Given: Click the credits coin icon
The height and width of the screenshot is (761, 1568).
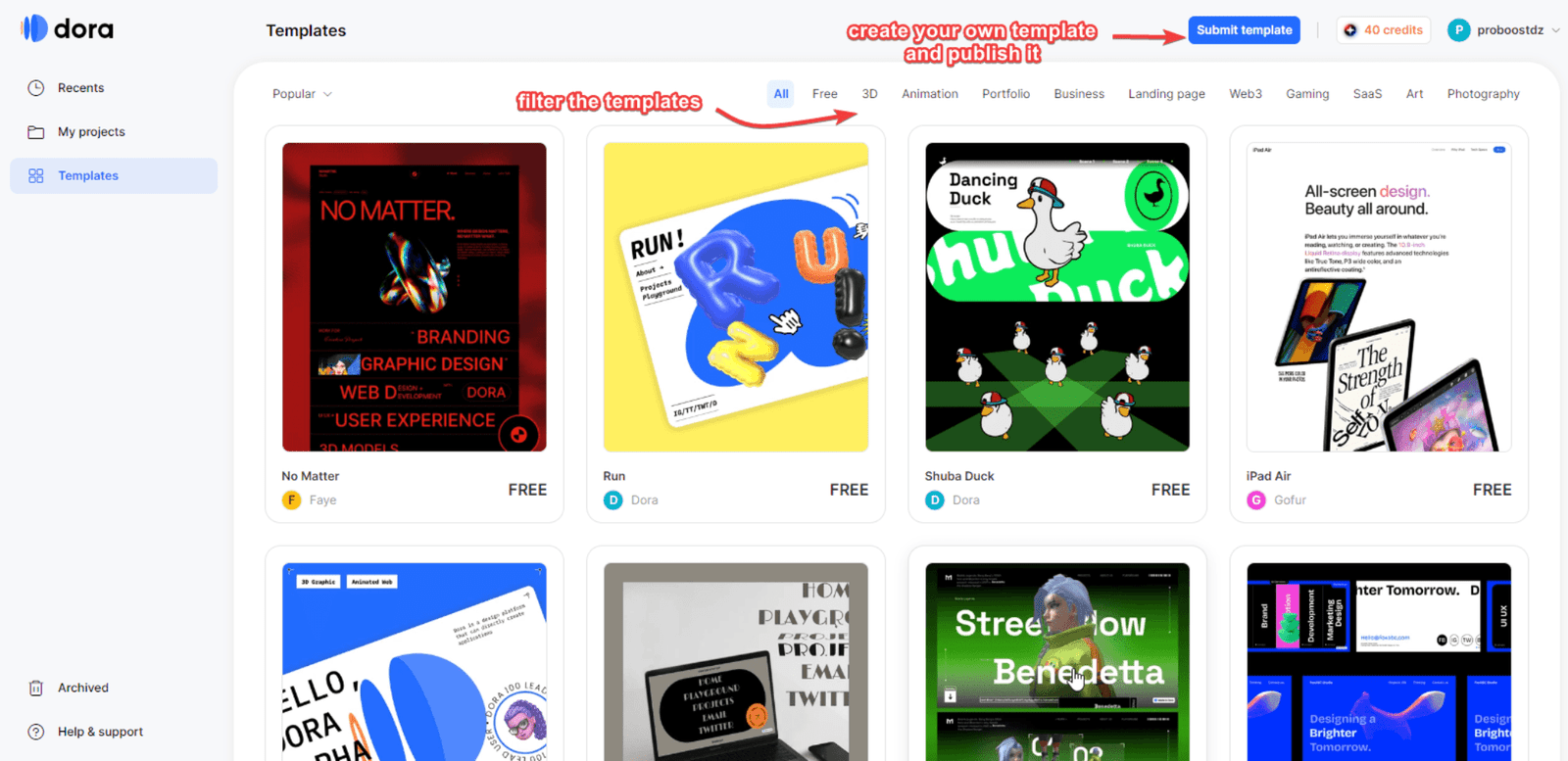Looking at the screenshot, I should (1350, 30).
